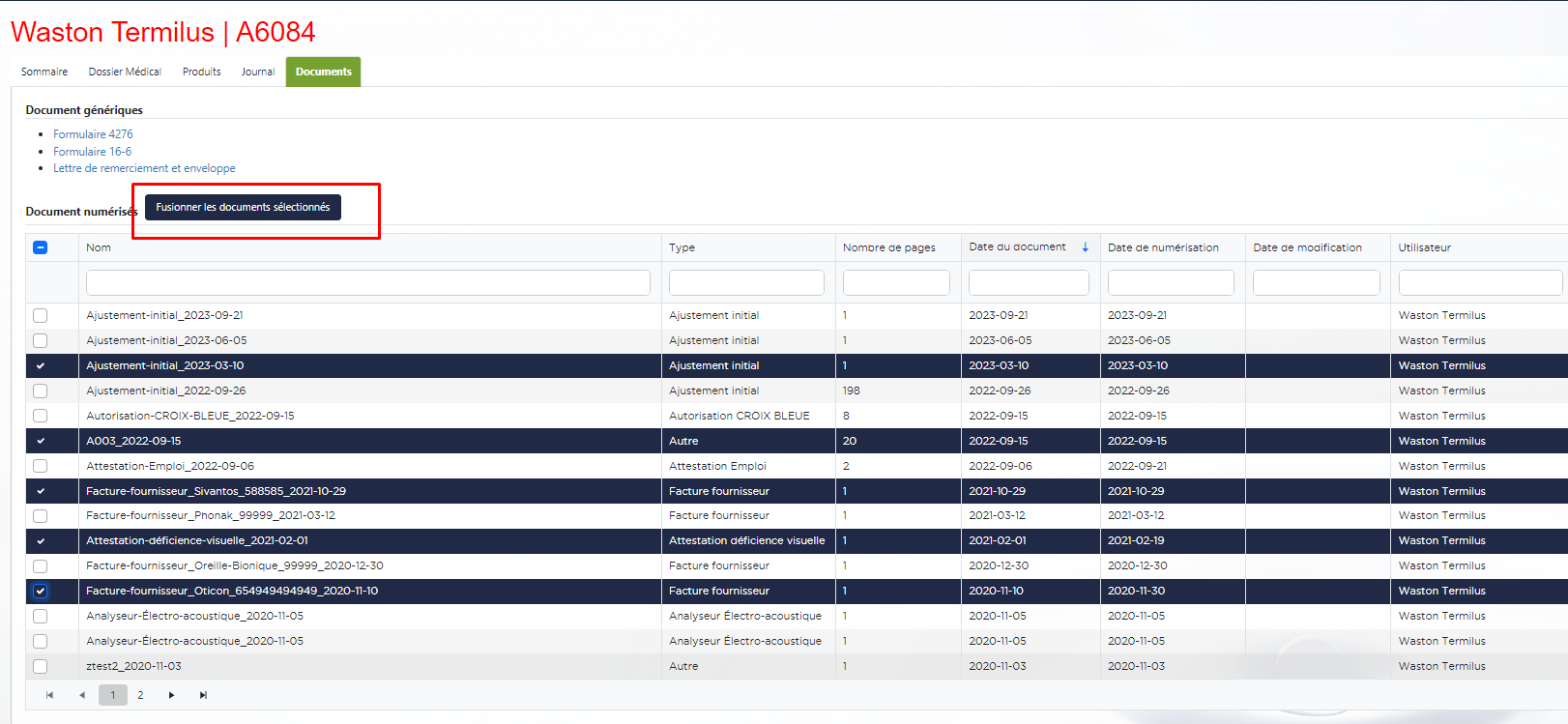Click the Utilisateur filter input box
This screenshot has height=724, width=1568.
(1479, 282)
